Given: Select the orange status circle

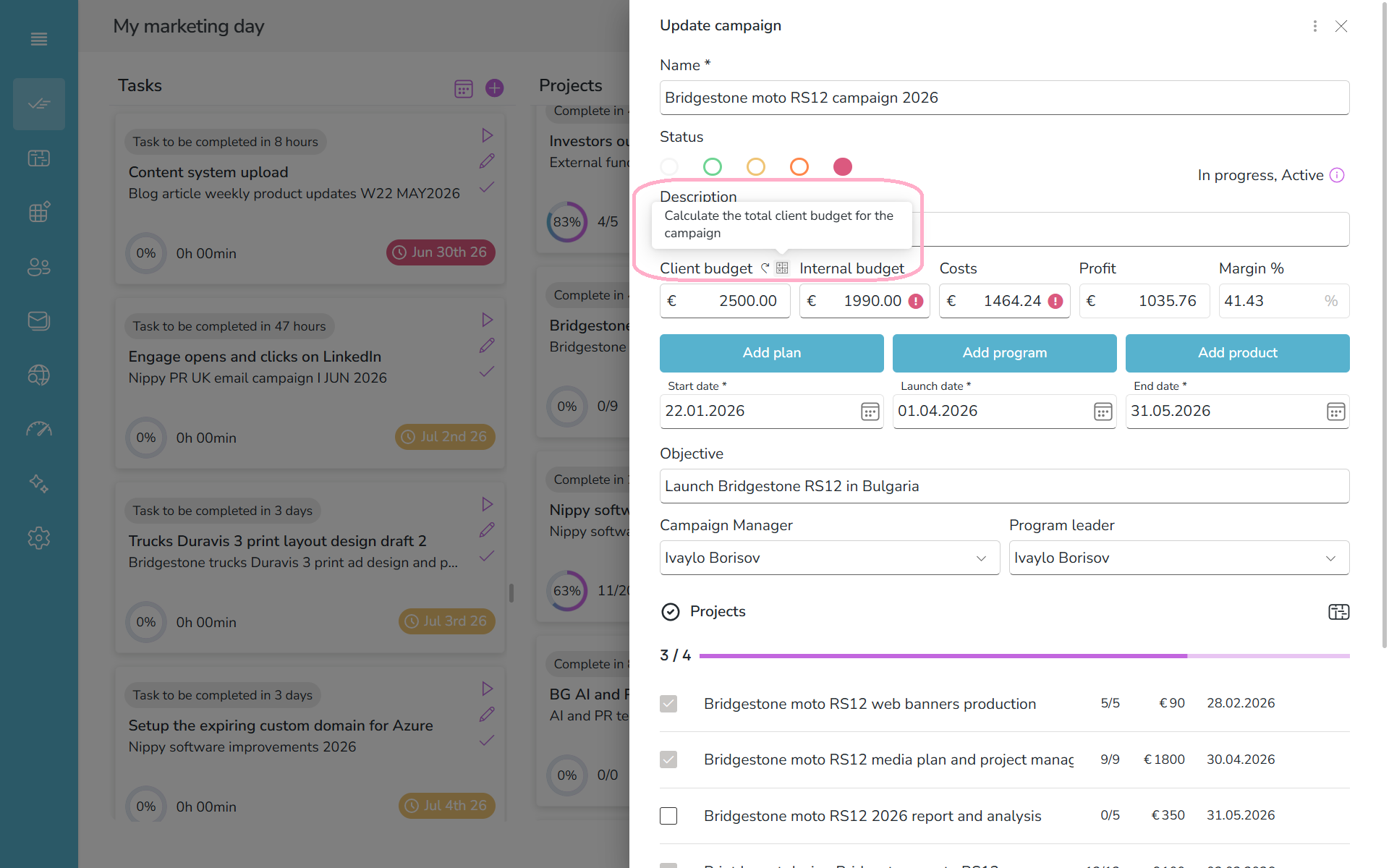Looking at the screenshot, I should click(799, 167).
